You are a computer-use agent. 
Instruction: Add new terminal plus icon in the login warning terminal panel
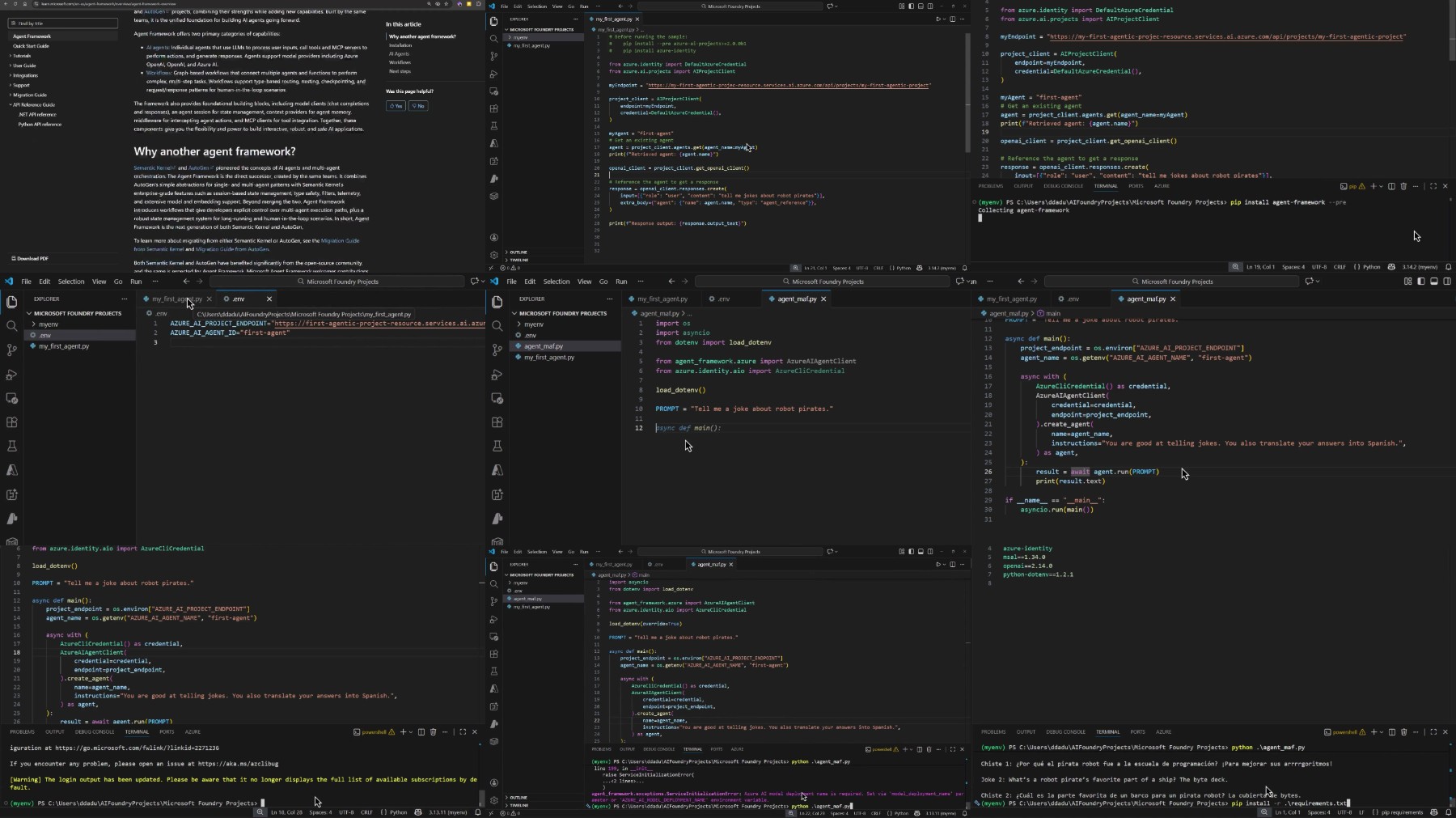click(x=403, y=732)
